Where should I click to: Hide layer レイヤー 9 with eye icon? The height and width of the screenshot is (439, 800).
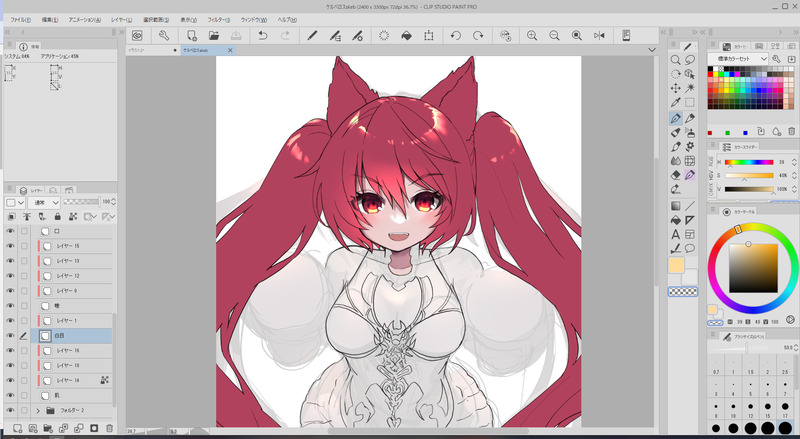[x=10, y=291]
